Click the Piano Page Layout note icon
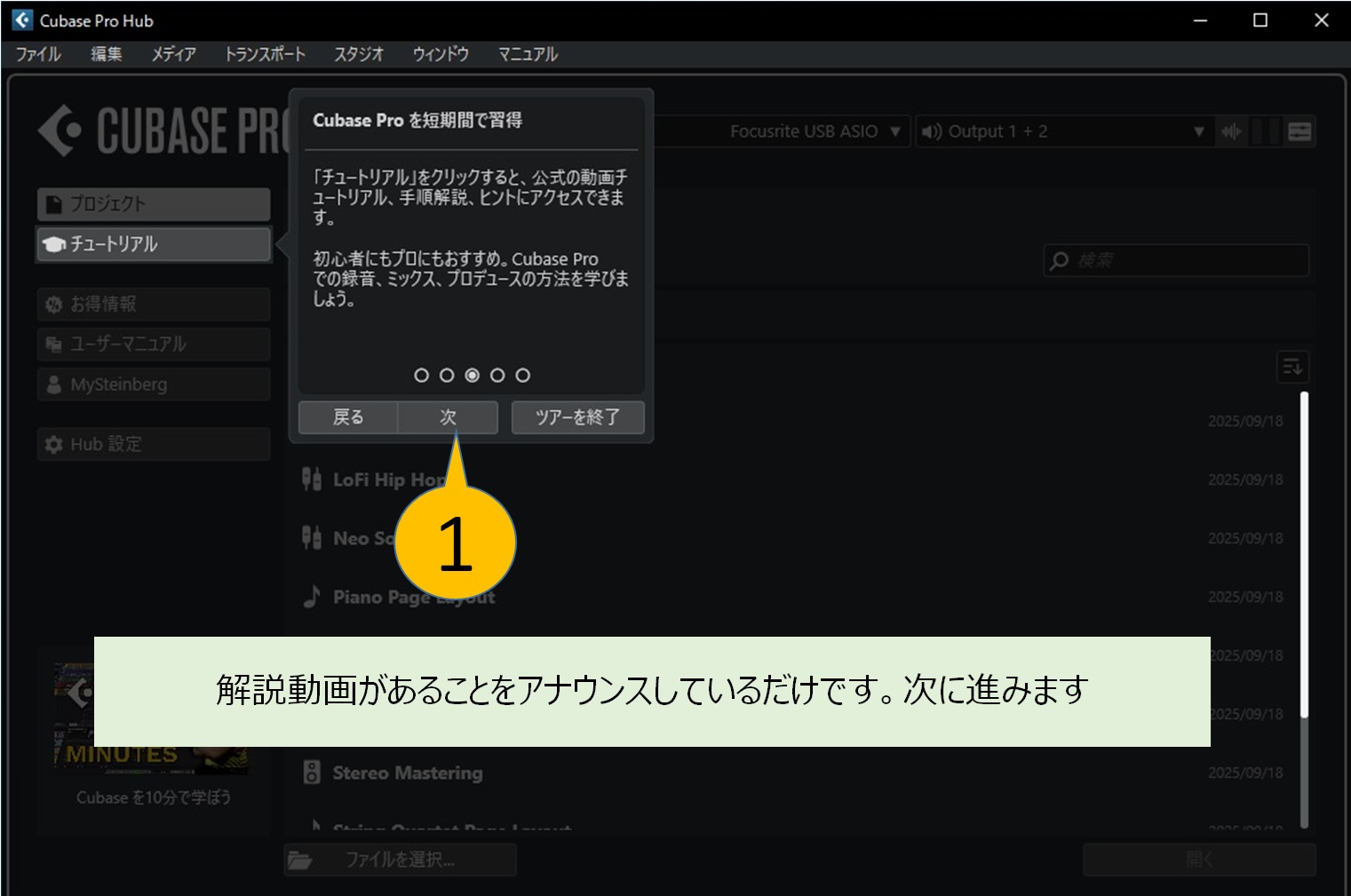Viewport: 1351px width, 896px height. click(x=313, y=596)
